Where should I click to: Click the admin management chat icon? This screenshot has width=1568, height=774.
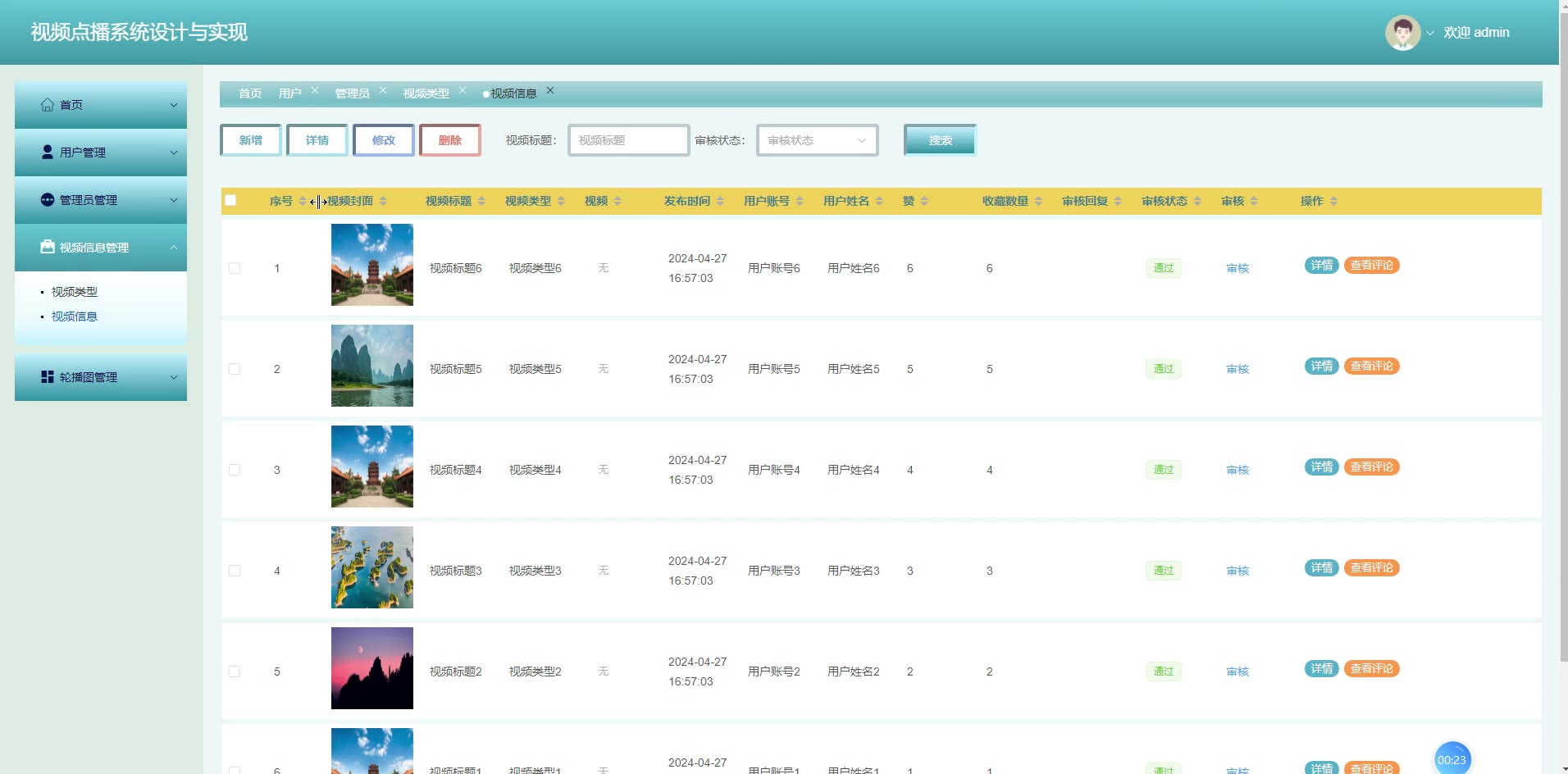[x=48, y=200]
